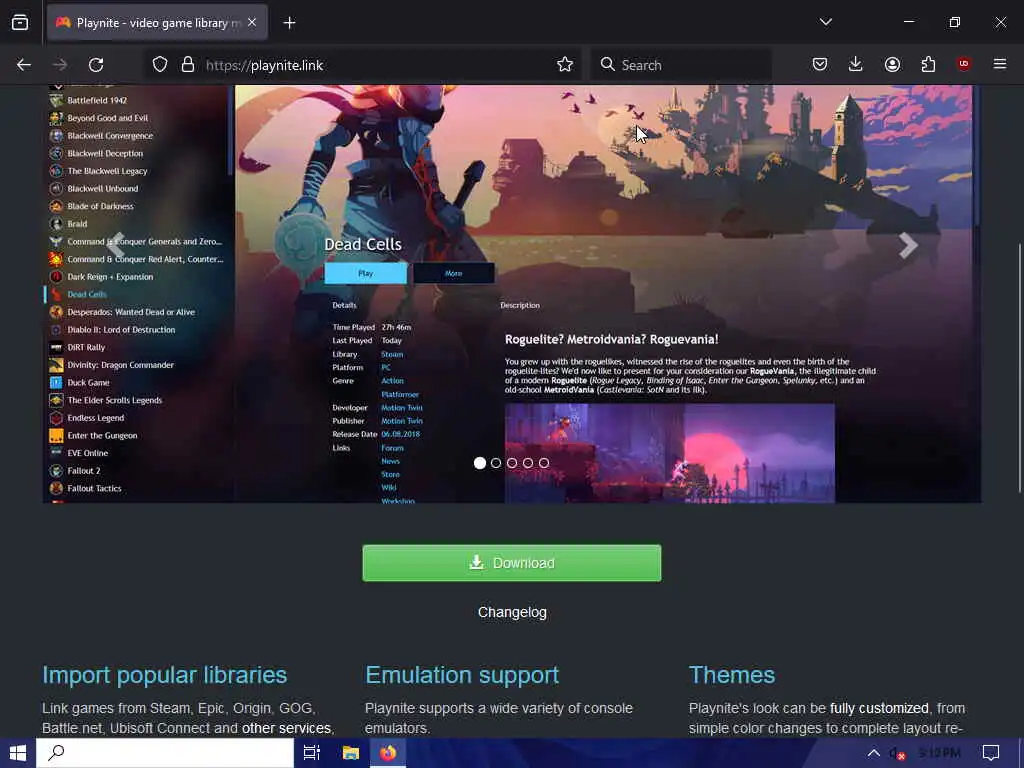Select the third carousel indicator dot
The width and height of the screenshot is (1024, 768).
click(512, 463)
